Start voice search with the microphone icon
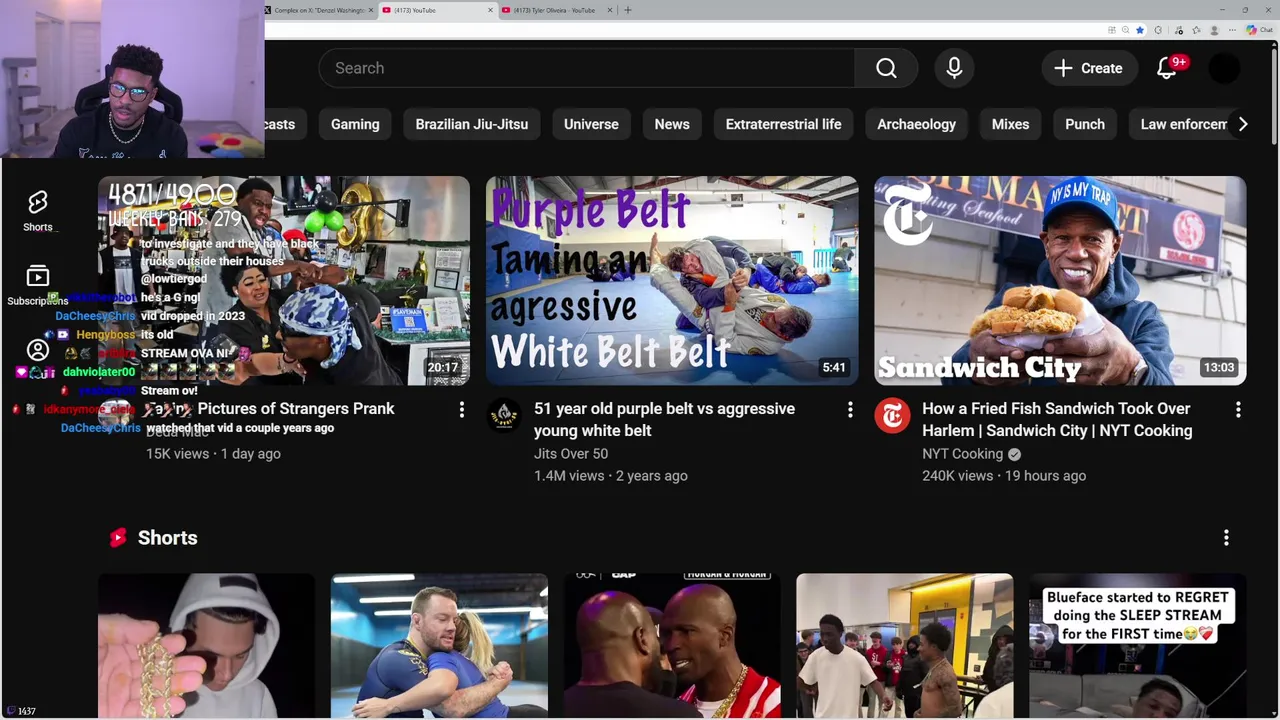The width and height of the screenshot is (1280, 720). tap(954, 68)
